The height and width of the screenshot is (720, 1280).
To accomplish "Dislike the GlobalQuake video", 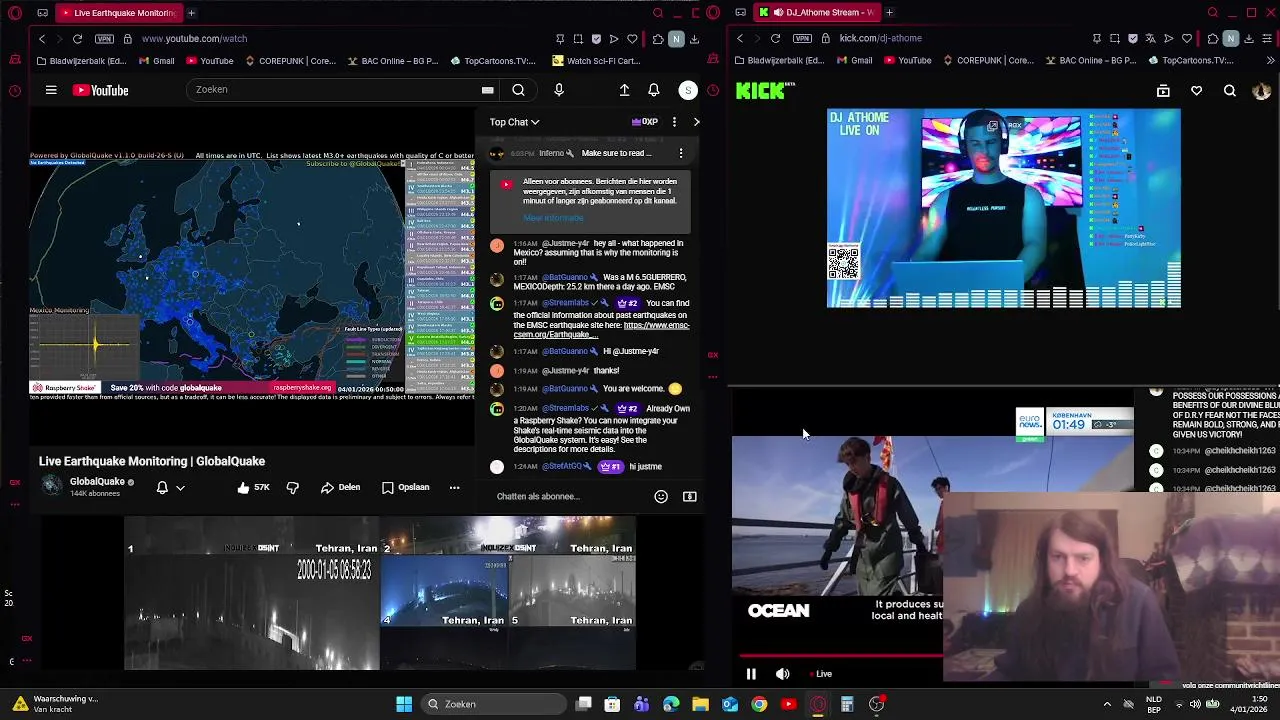I will [293, 487].
